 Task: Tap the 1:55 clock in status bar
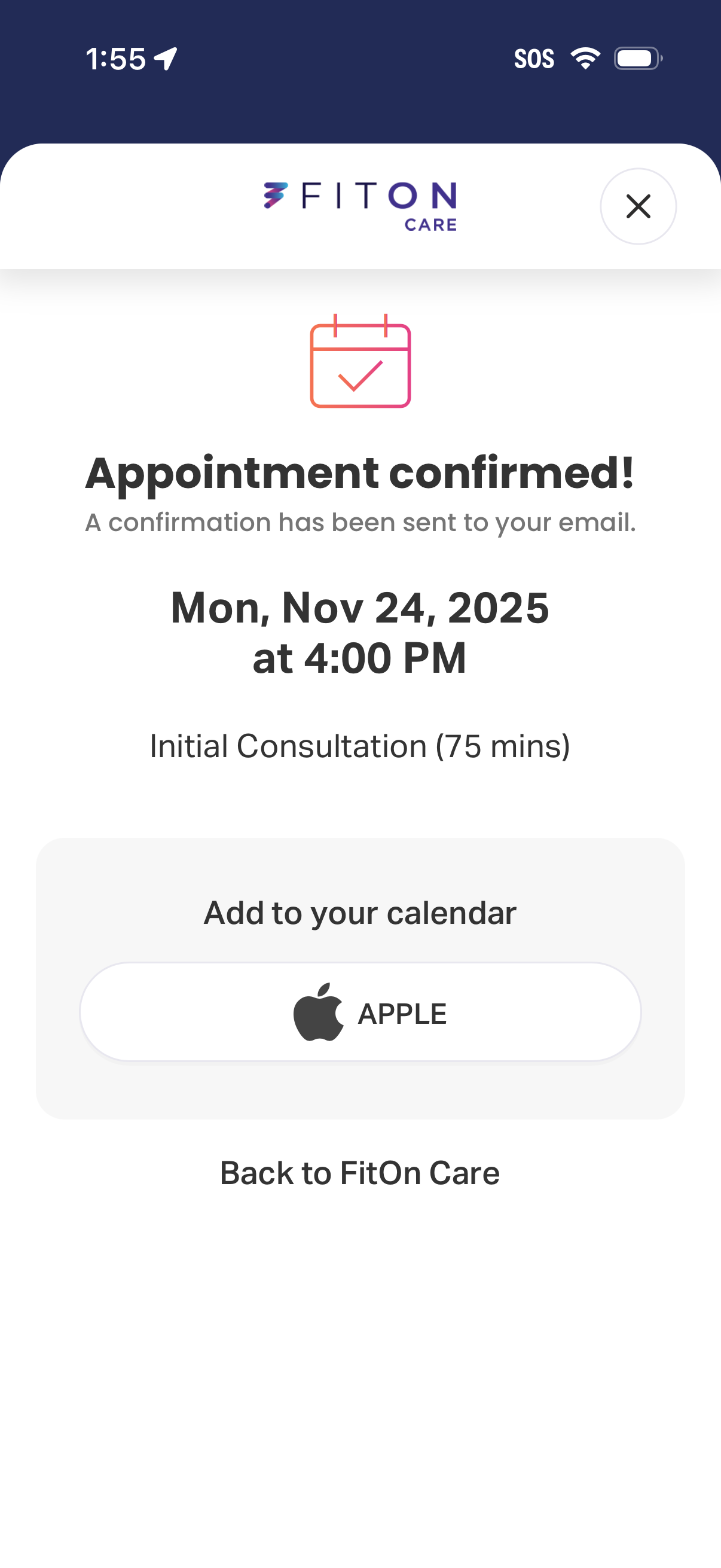(x=115, y=59)
